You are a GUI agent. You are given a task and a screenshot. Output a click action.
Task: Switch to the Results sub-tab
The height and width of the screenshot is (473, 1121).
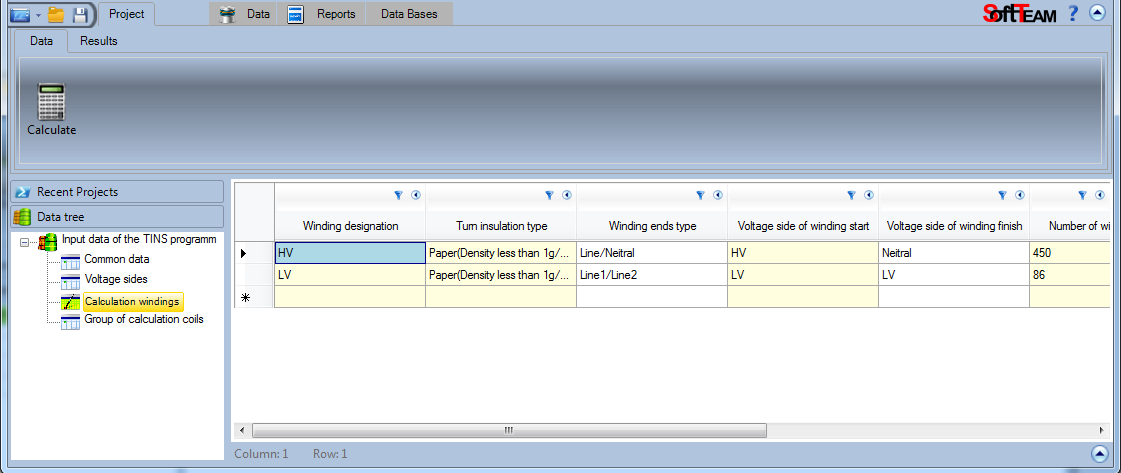(x=99, y=41)
